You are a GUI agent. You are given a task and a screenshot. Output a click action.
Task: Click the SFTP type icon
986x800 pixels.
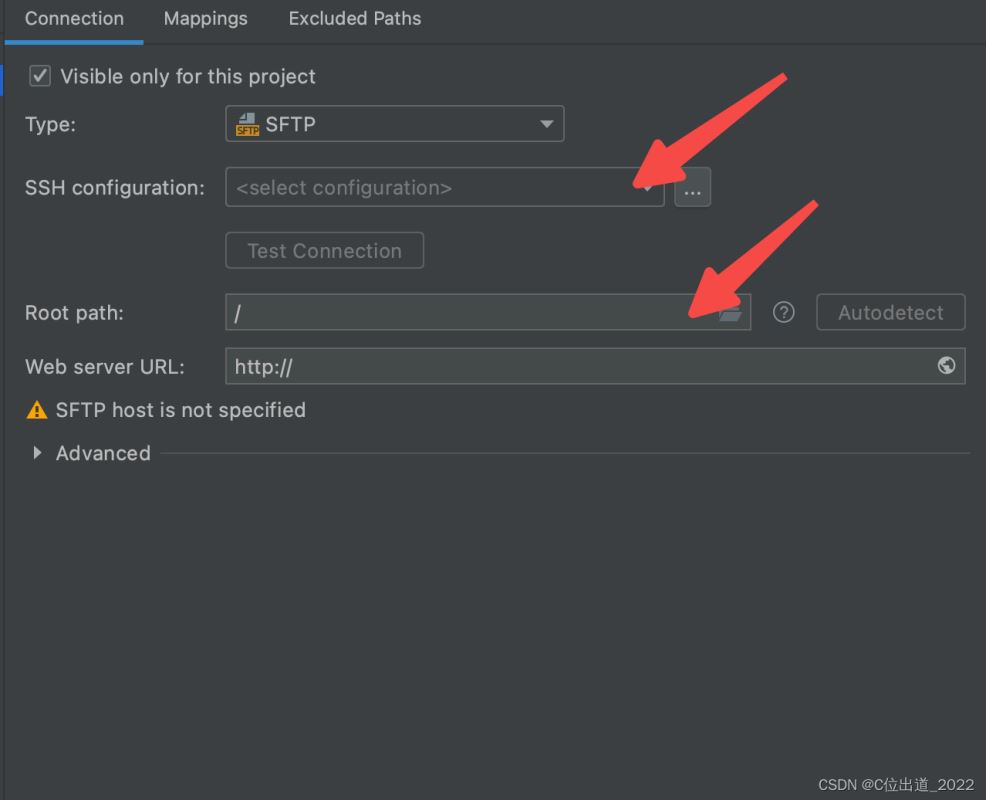pos(247,124)
